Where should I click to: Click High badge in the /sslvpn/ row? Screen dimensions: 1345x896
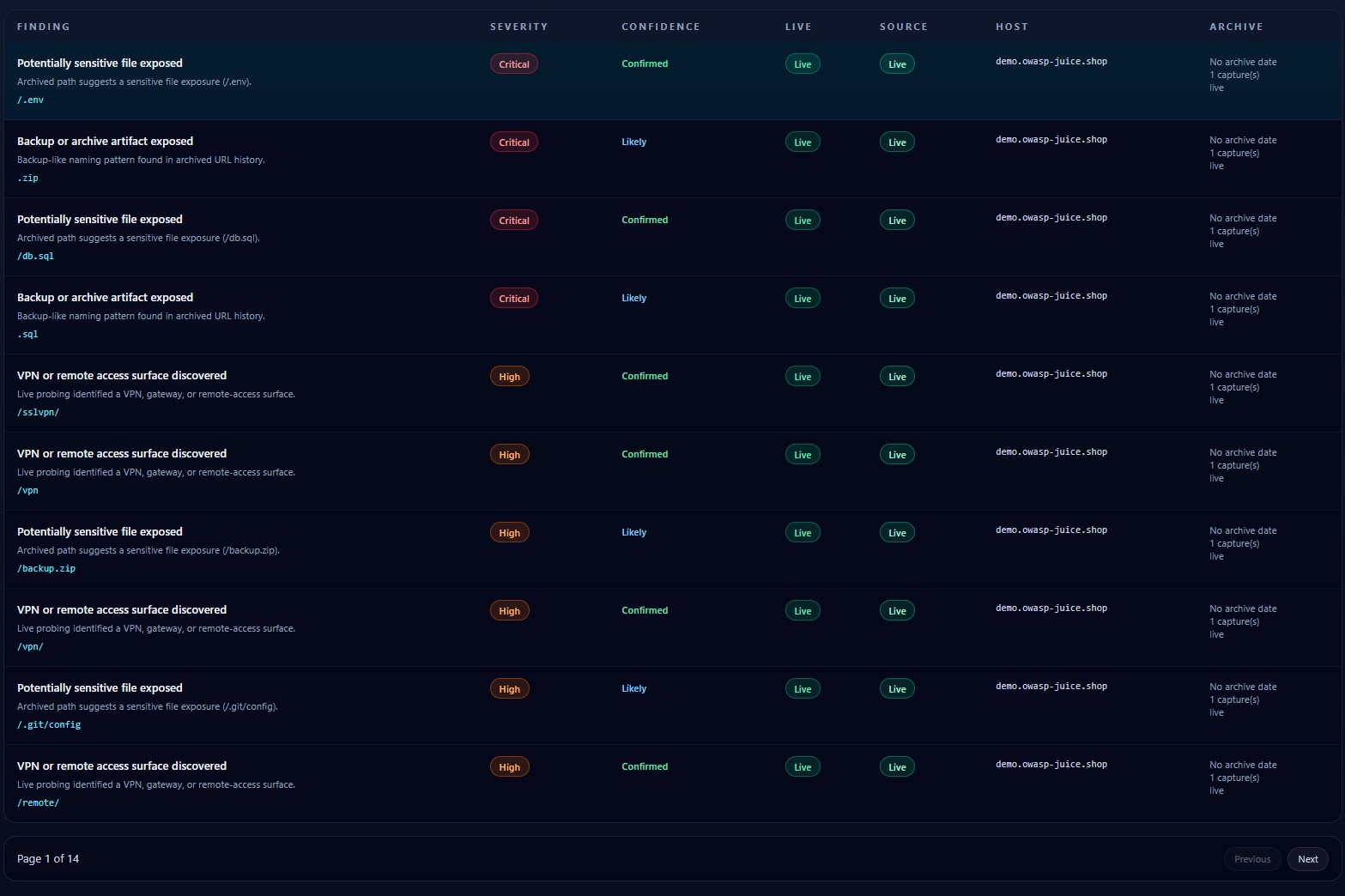[510, 377]
